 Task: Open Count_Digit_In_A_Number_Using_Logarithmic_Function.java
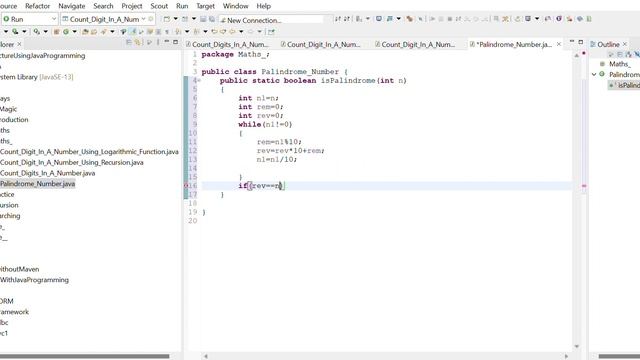click(89, 152)
